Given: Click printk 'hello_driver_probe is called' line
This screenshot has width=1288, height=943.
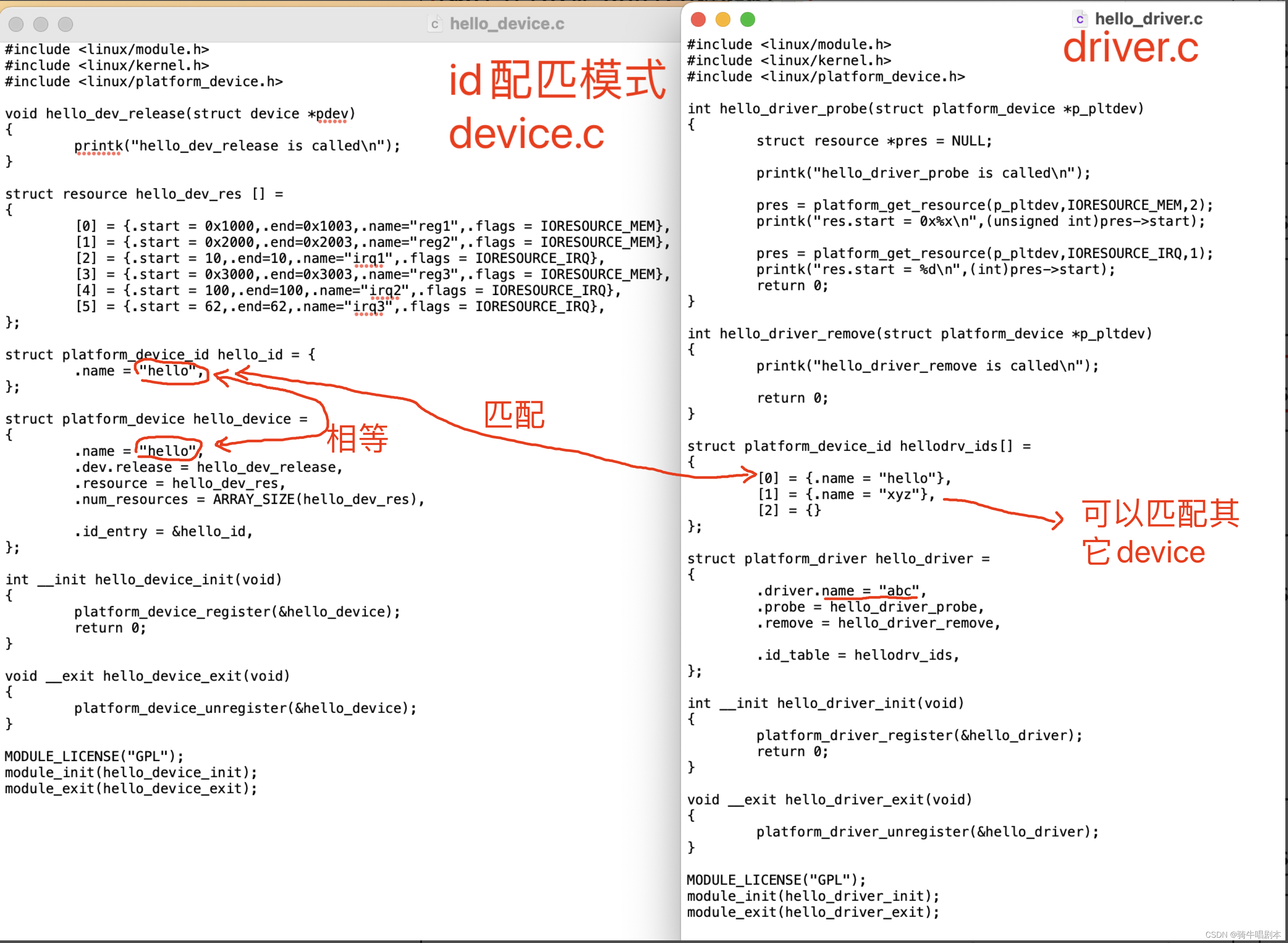Looking at the screenshot, I should click(923, 173).
